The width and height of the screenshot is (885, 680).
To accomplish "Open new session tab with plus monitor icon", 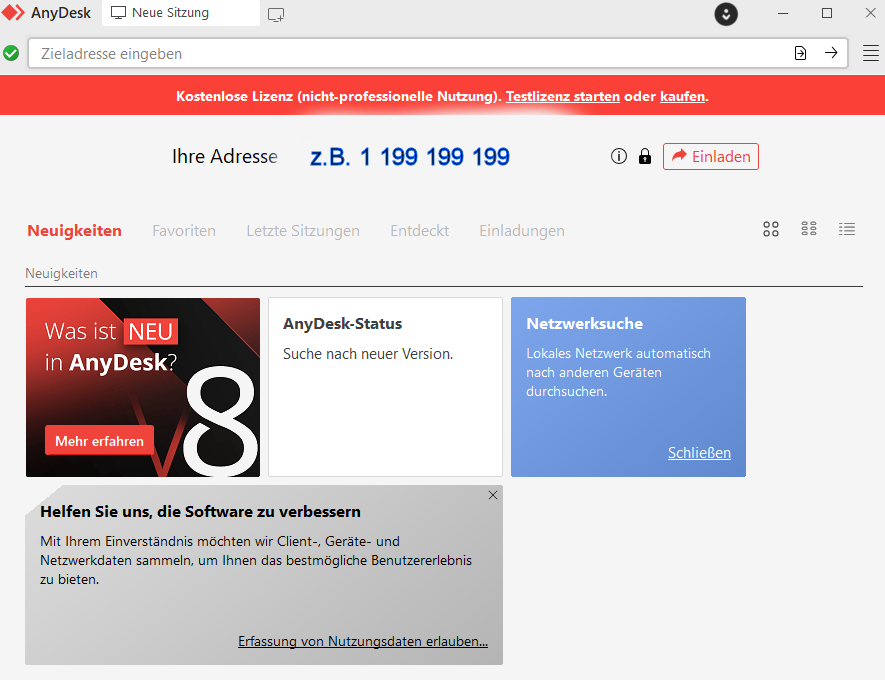I will [276, 14].
